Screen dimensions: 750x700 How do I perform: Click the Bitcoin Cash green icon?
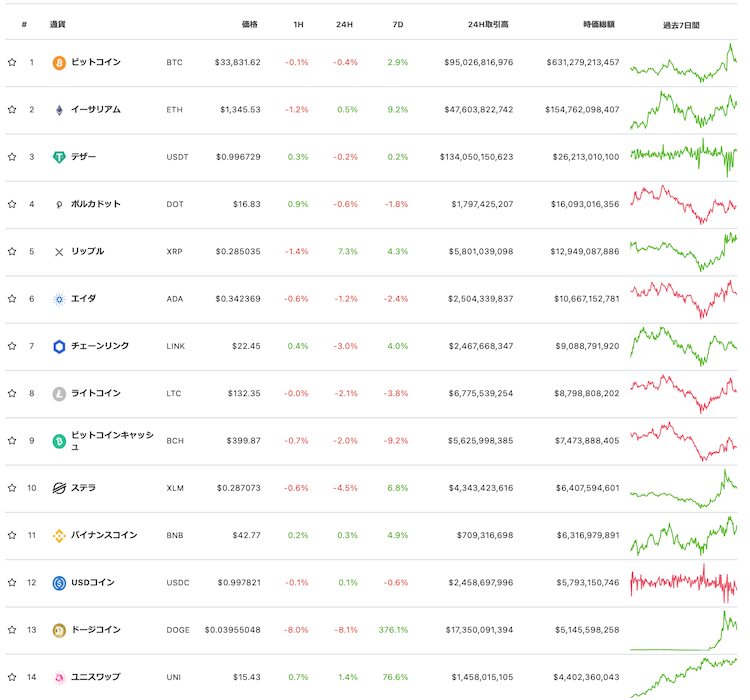(x=59, y=440)
